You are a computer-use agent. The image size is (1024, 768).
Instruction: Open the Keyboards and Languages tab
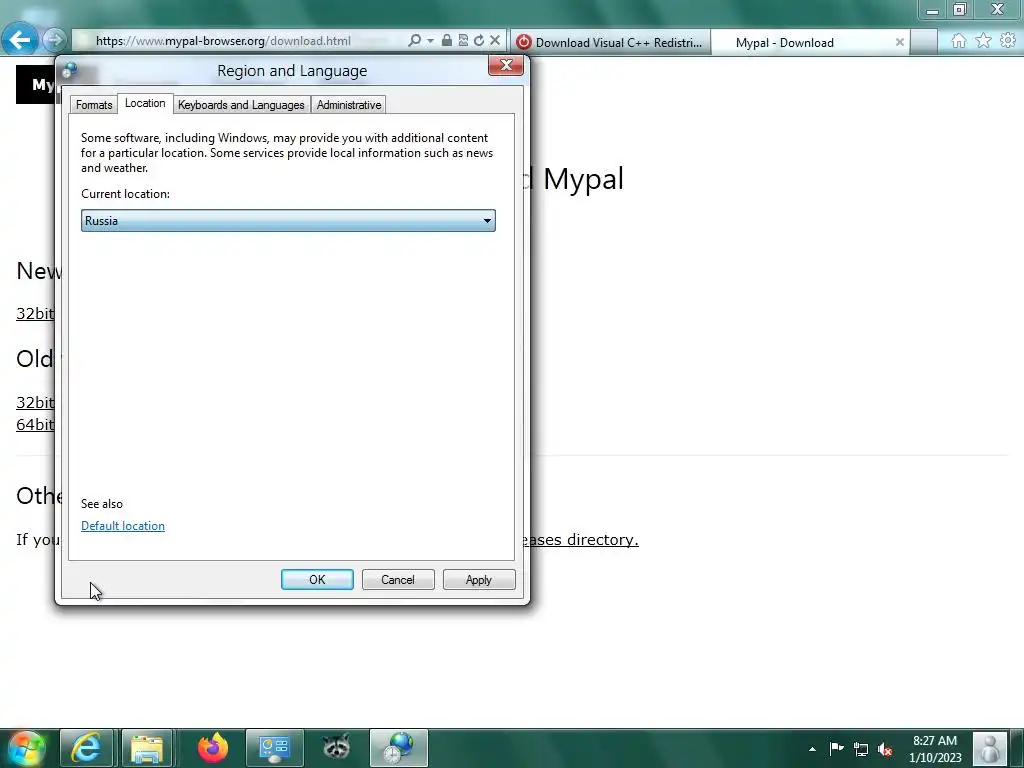(241, 104)
